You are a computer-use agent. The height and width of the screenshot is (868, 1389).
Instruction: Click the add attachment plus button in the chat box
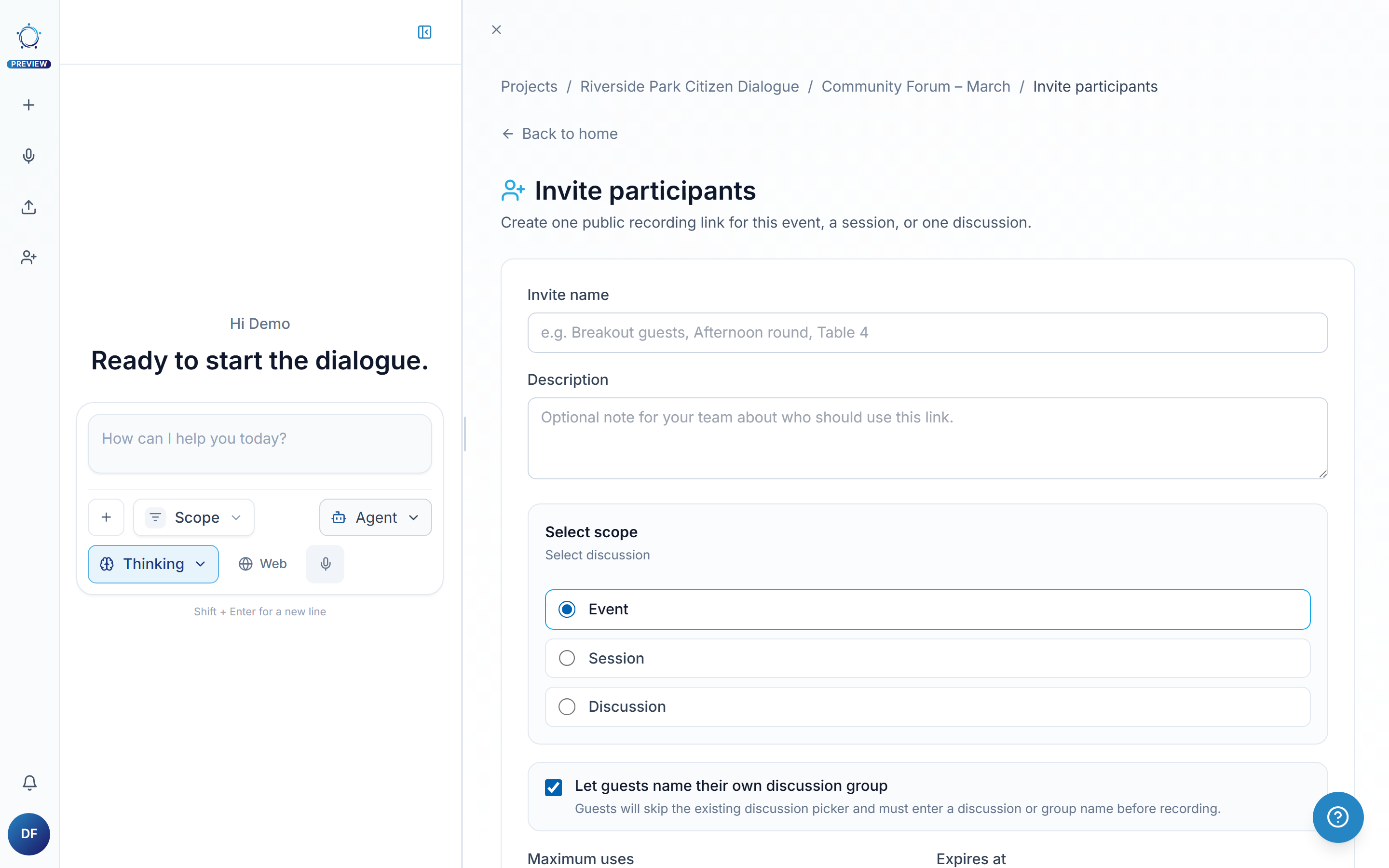point(106,517)
